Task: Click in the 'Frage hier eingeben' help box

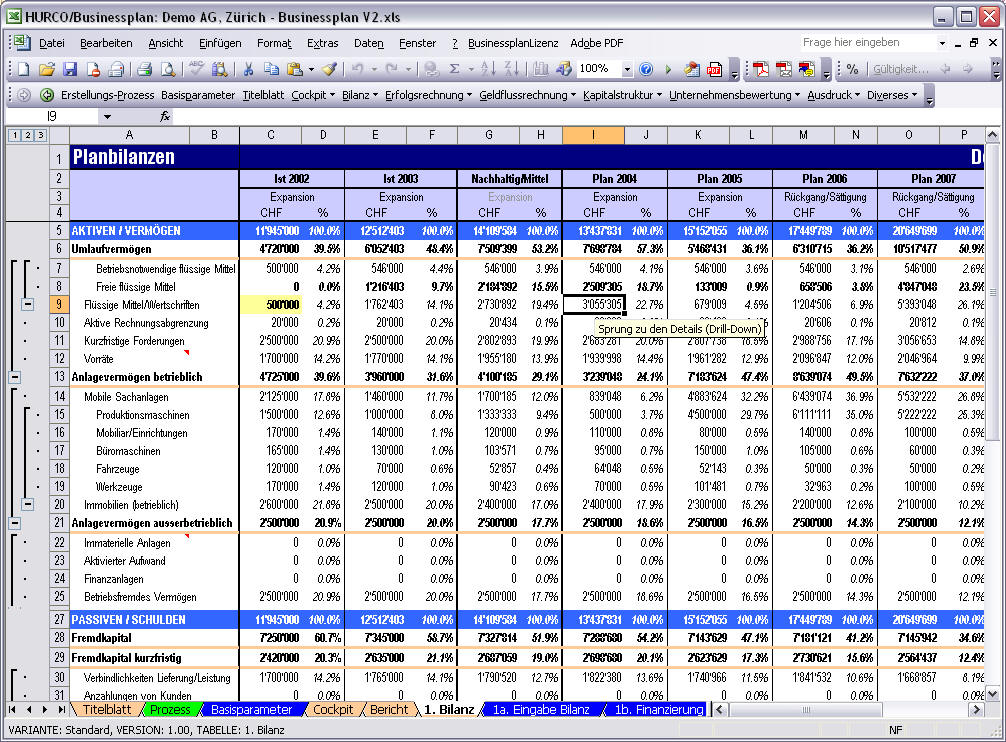Action: point(867,42)
